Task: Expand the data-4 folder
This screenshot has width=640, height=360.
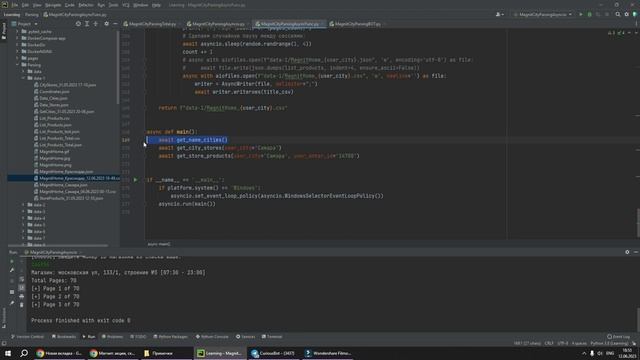Action: [x=23, y=218]
